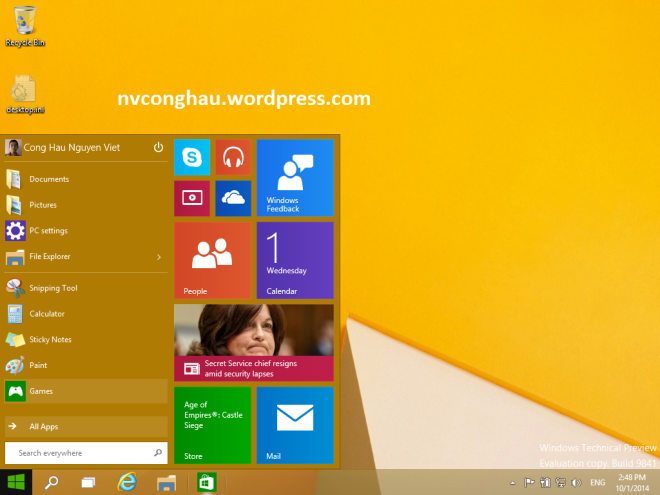Open PC settings
Viewport: 660px width, 495px height.
(x=86, y=231)
